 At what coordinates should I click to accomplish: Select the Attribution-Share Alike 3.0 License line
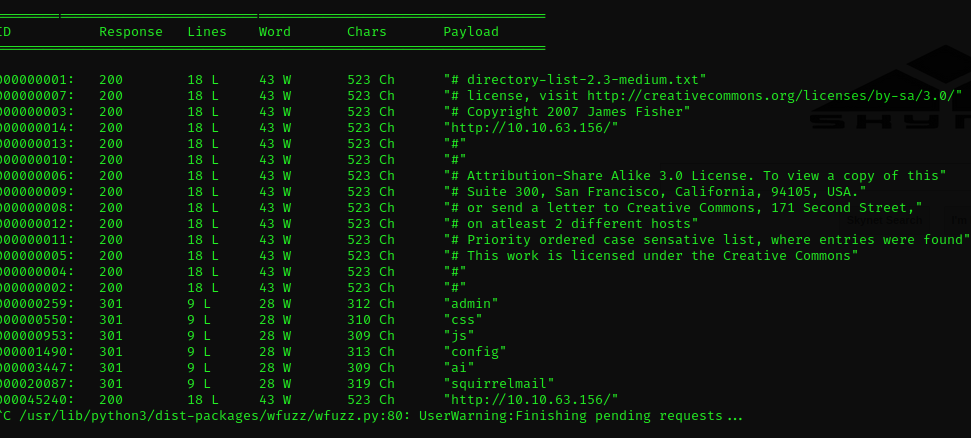tap(695, 175)
